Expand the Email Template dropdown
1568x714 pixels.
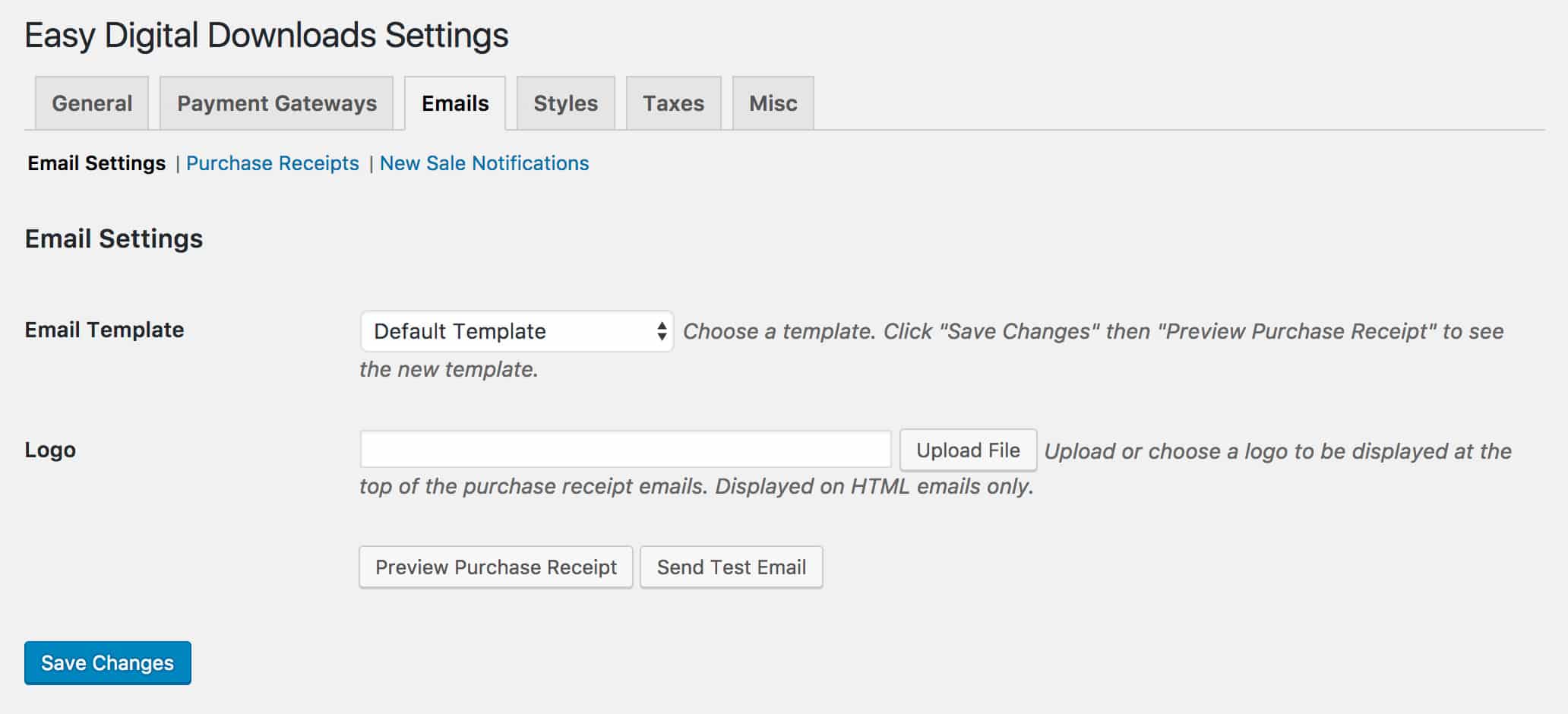tap(517, 331)
